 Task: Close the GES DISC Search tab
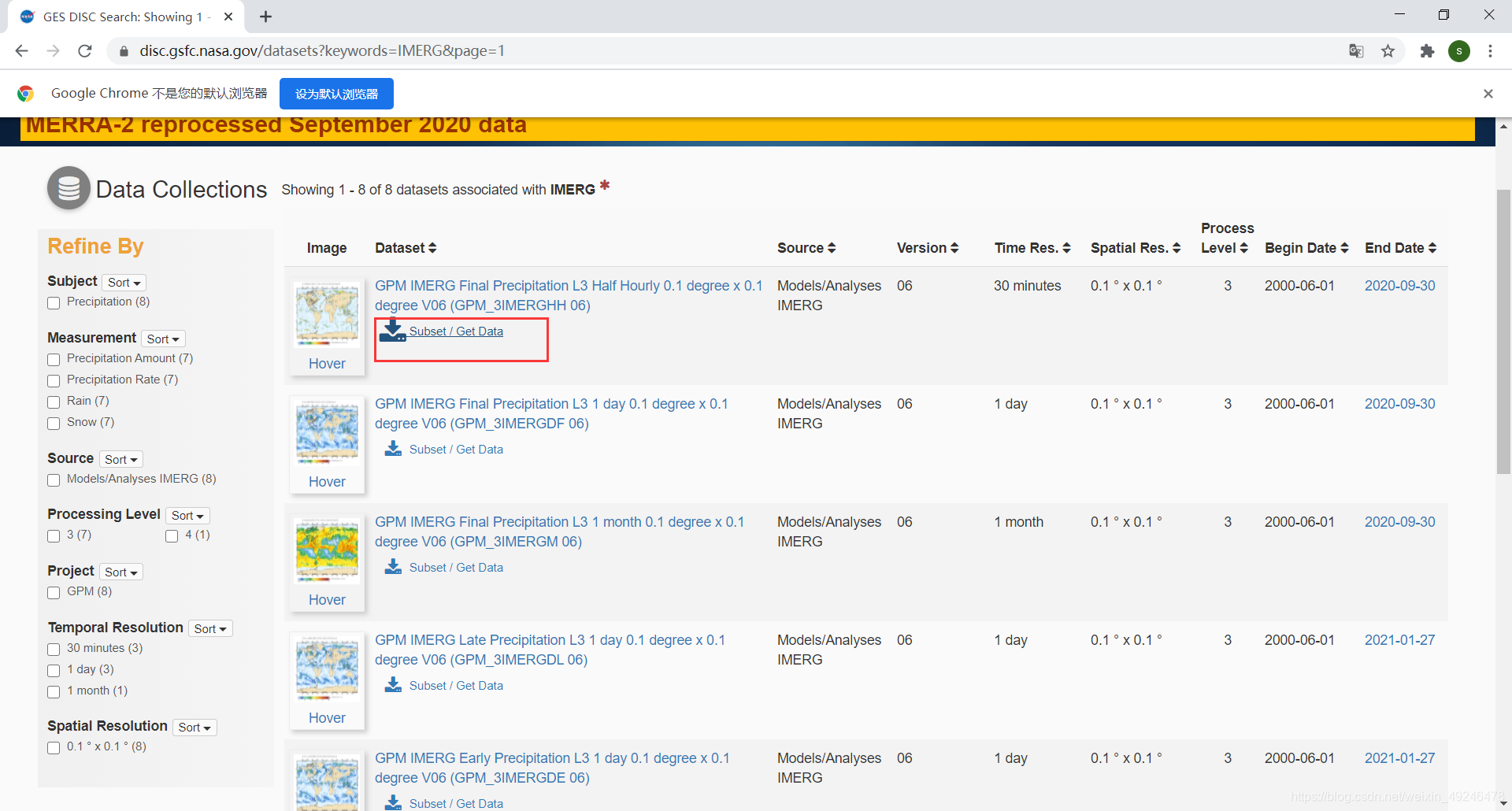click(x=228, y=17)
